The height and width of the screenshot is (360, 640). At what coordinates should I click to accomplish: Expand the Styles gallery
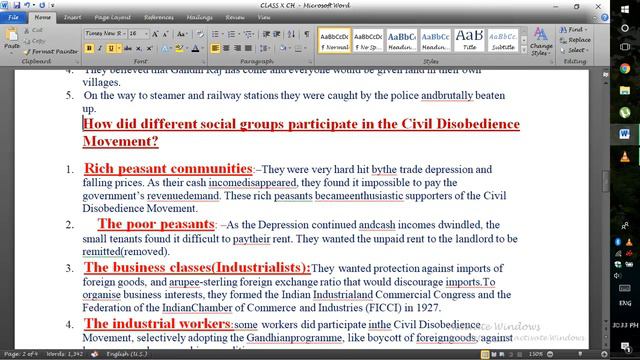coord(524,50)
